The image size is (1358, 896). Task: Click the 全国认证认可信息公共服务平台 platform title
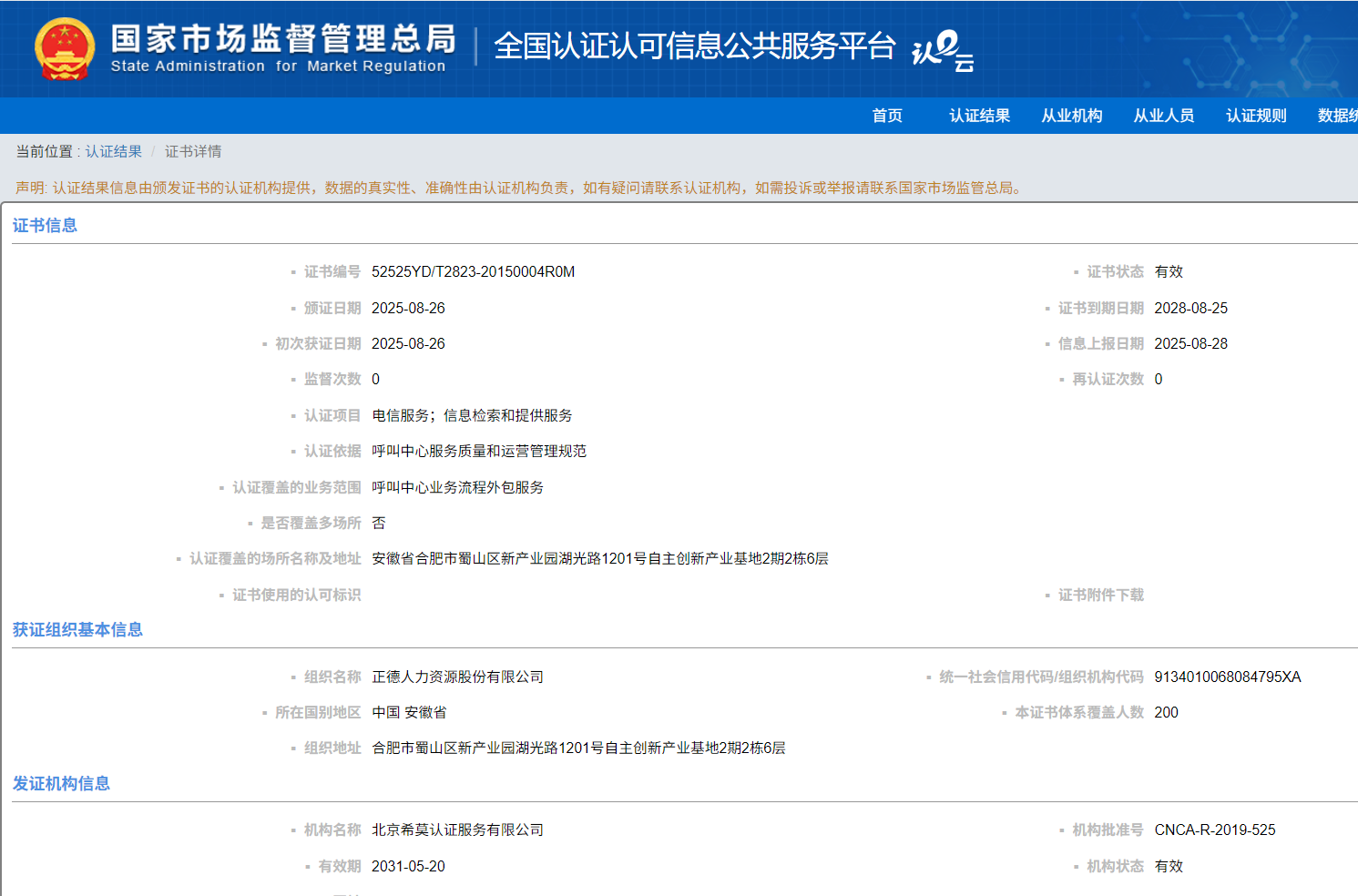pos(694,46)
